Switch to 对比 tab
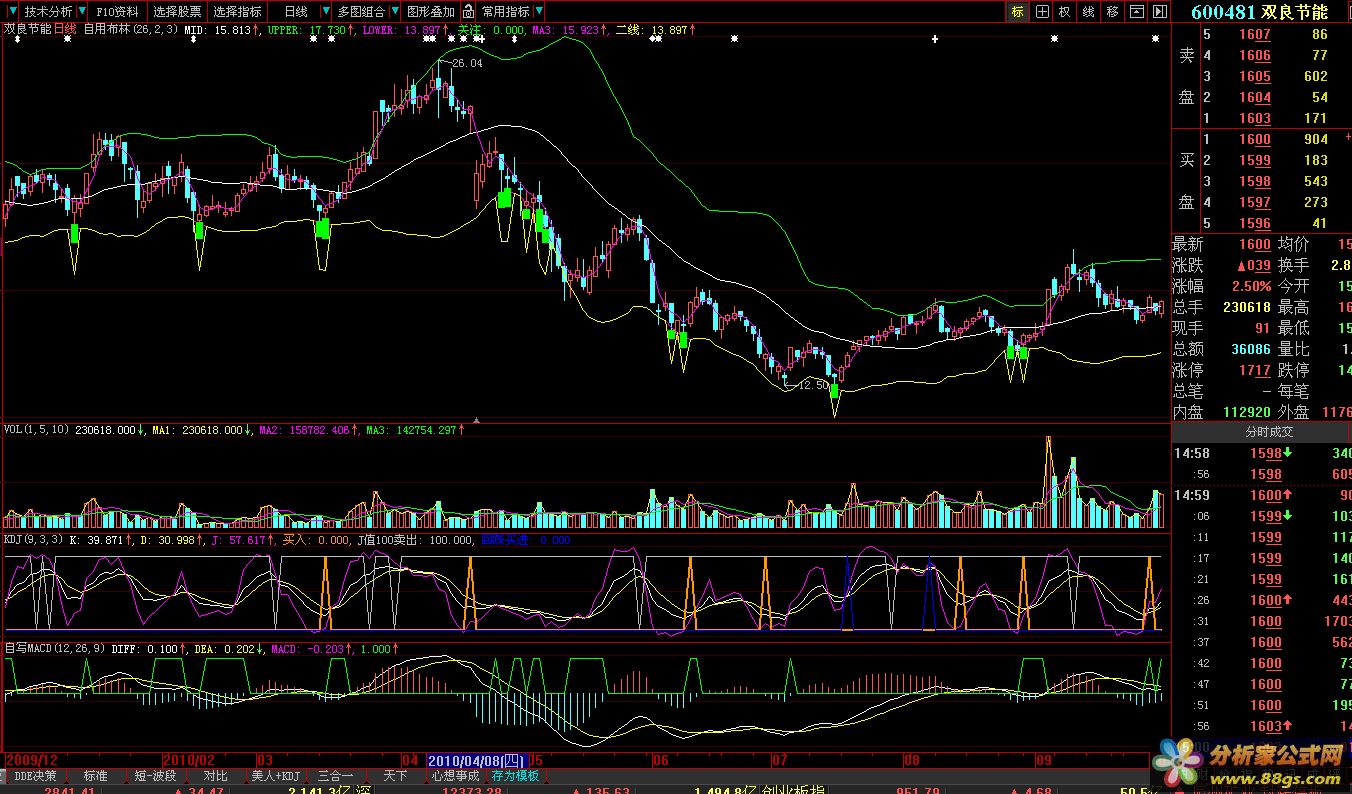Viewport: 1352px width, 794px height. point(215,776)
